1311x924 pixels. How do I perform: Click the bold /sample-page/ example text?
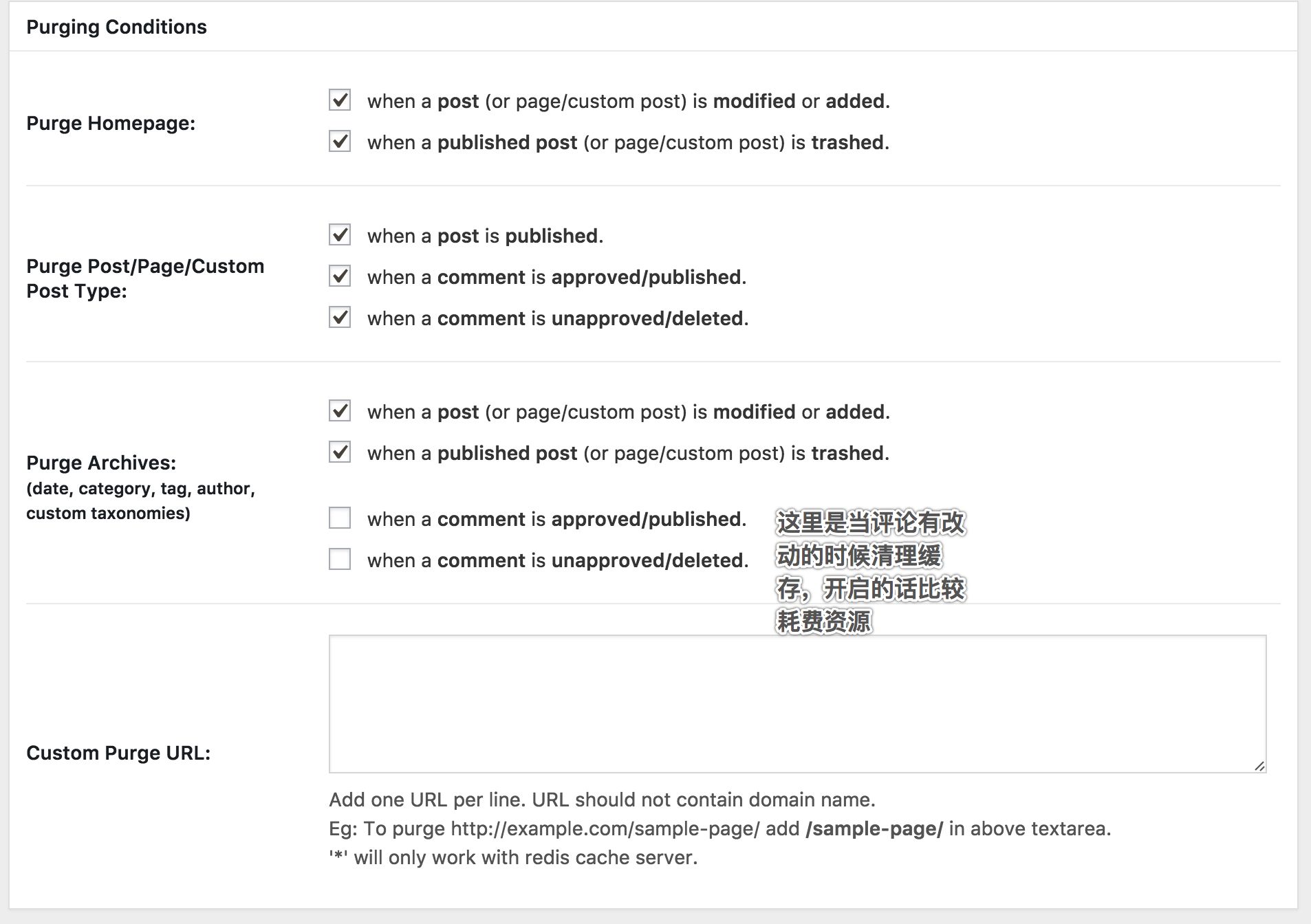[874, 828]
